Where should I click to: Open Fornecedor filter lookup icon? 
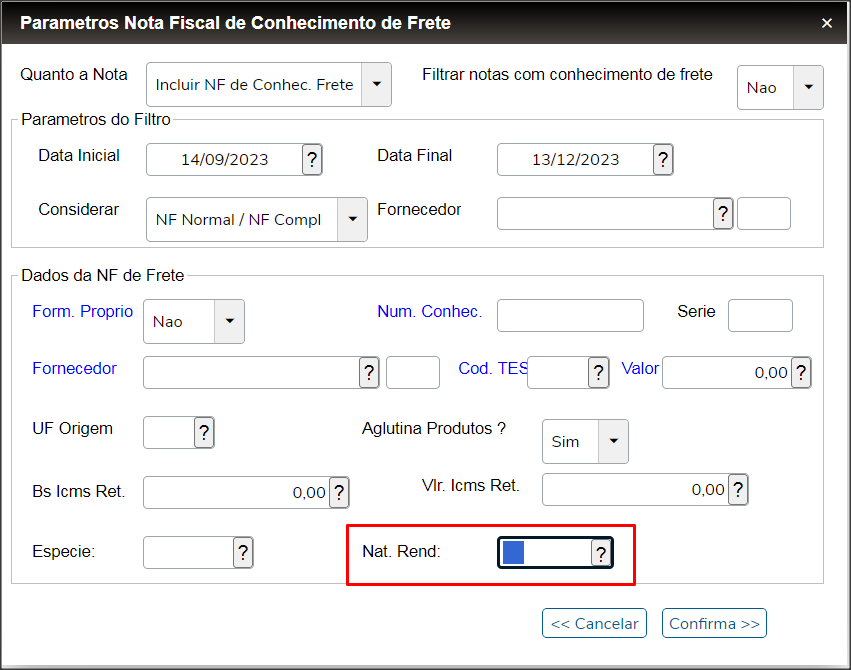pos(723,213)
